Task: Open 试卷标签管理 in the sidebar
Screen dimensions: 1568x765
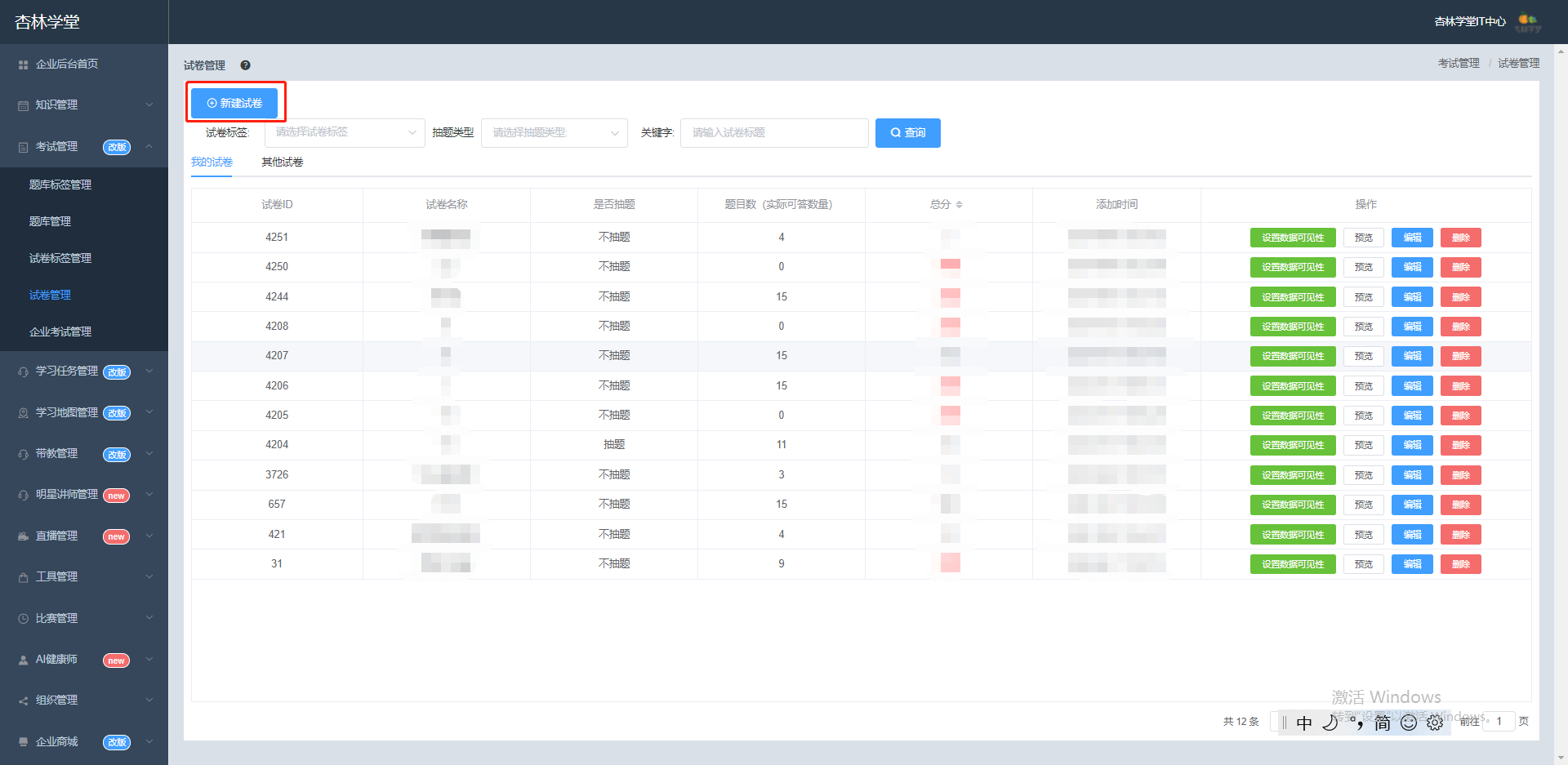Action: click(x=60, y=258)
